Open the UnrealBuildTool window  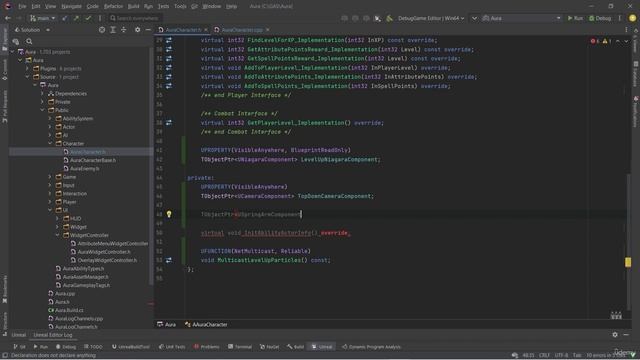point(130,347)
